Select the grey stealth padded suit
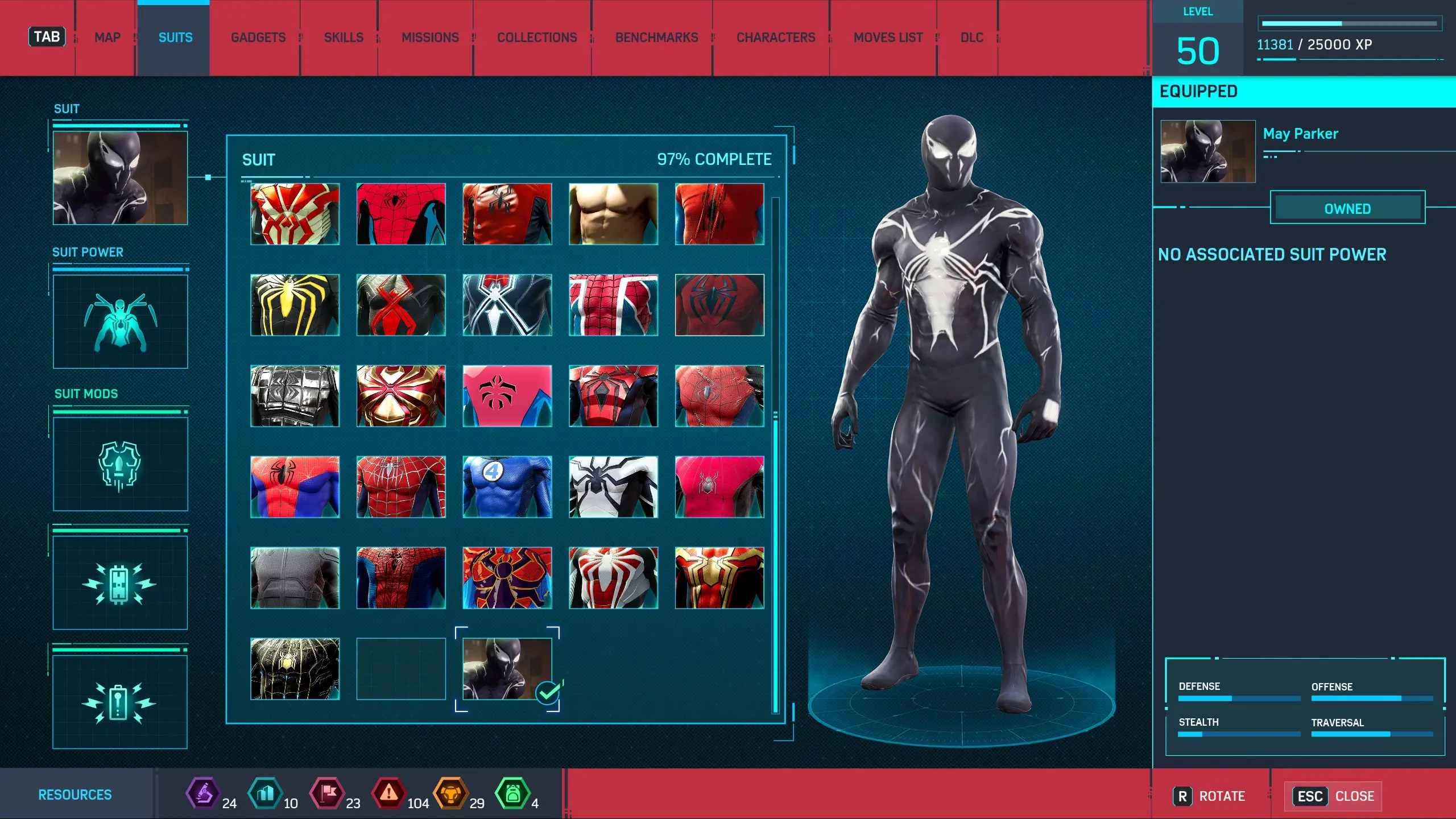 [295, 578]
